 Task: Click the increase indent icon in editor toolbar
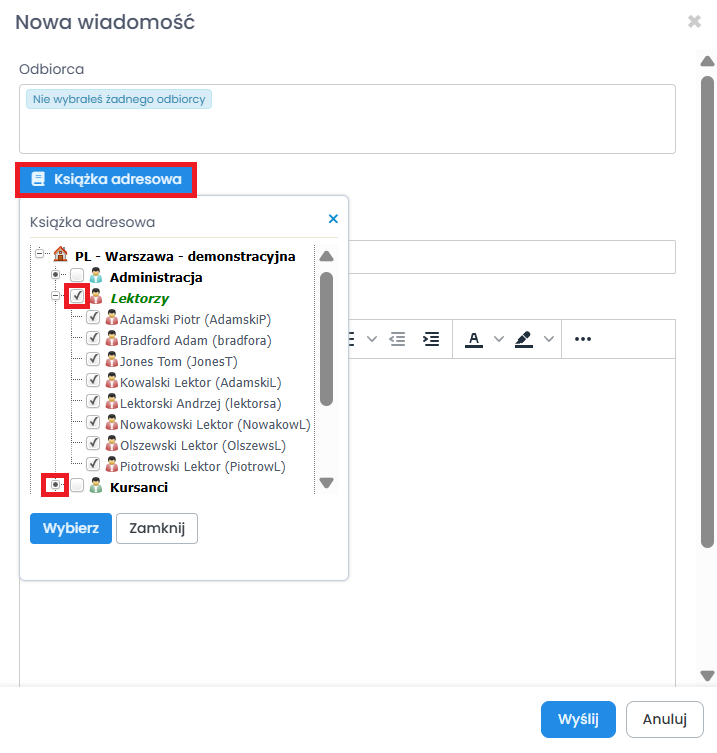[431, 339]
